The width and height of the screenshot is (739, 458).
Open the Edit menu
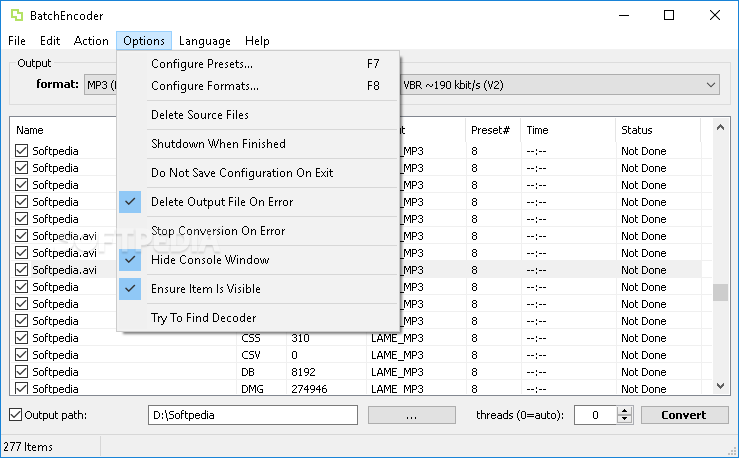(49, 41)
